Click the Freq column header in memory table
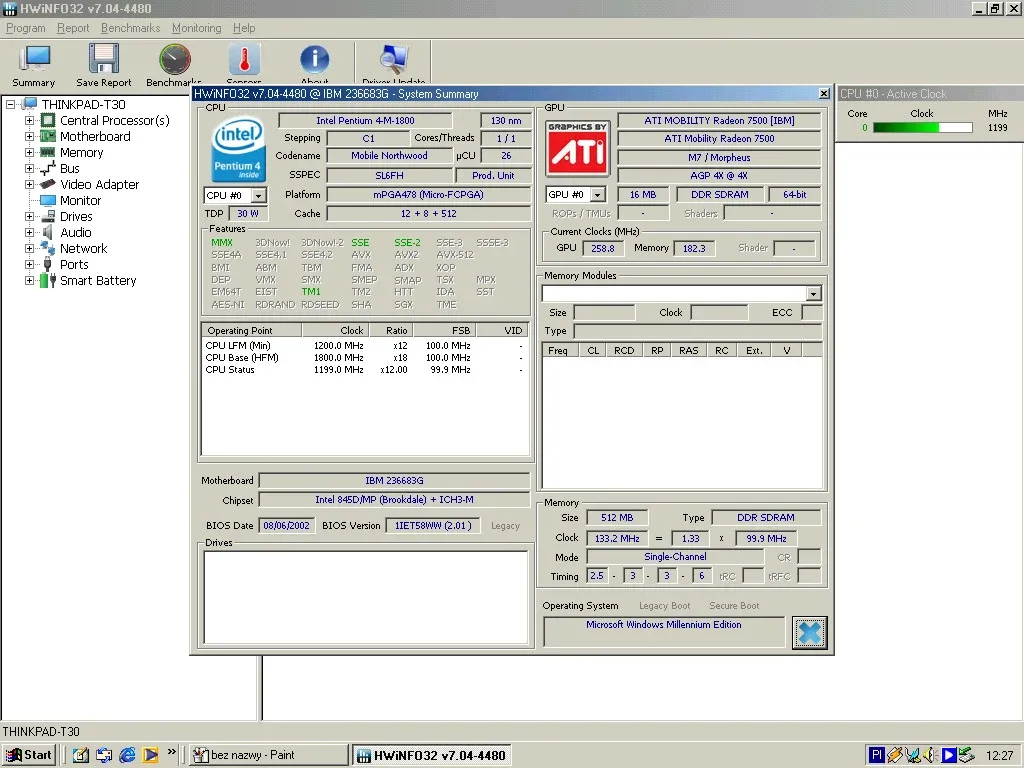1024x768 pixels. click(x=559, y=351)
